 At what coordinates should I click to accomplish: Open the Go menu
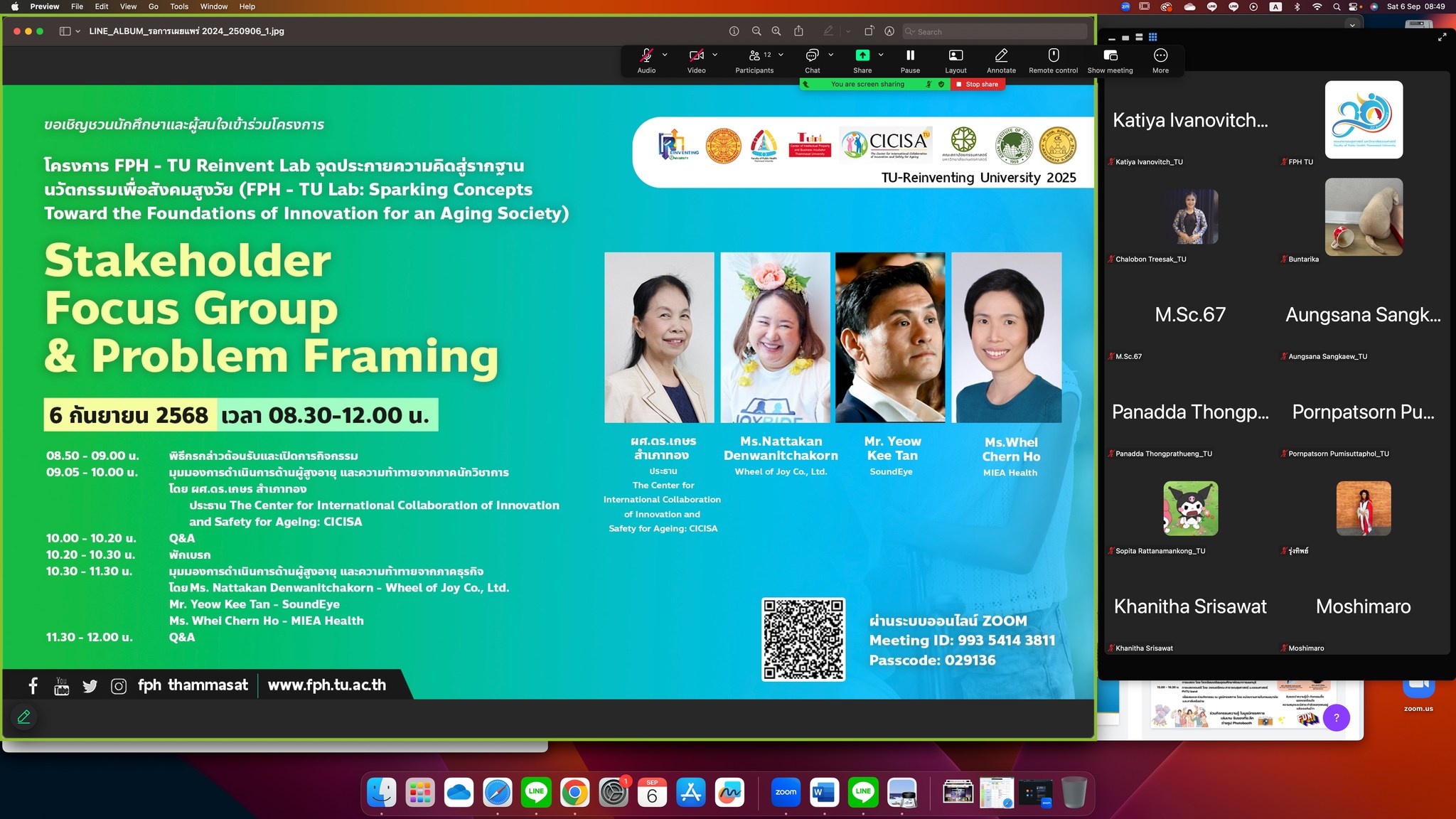(153, 6)
